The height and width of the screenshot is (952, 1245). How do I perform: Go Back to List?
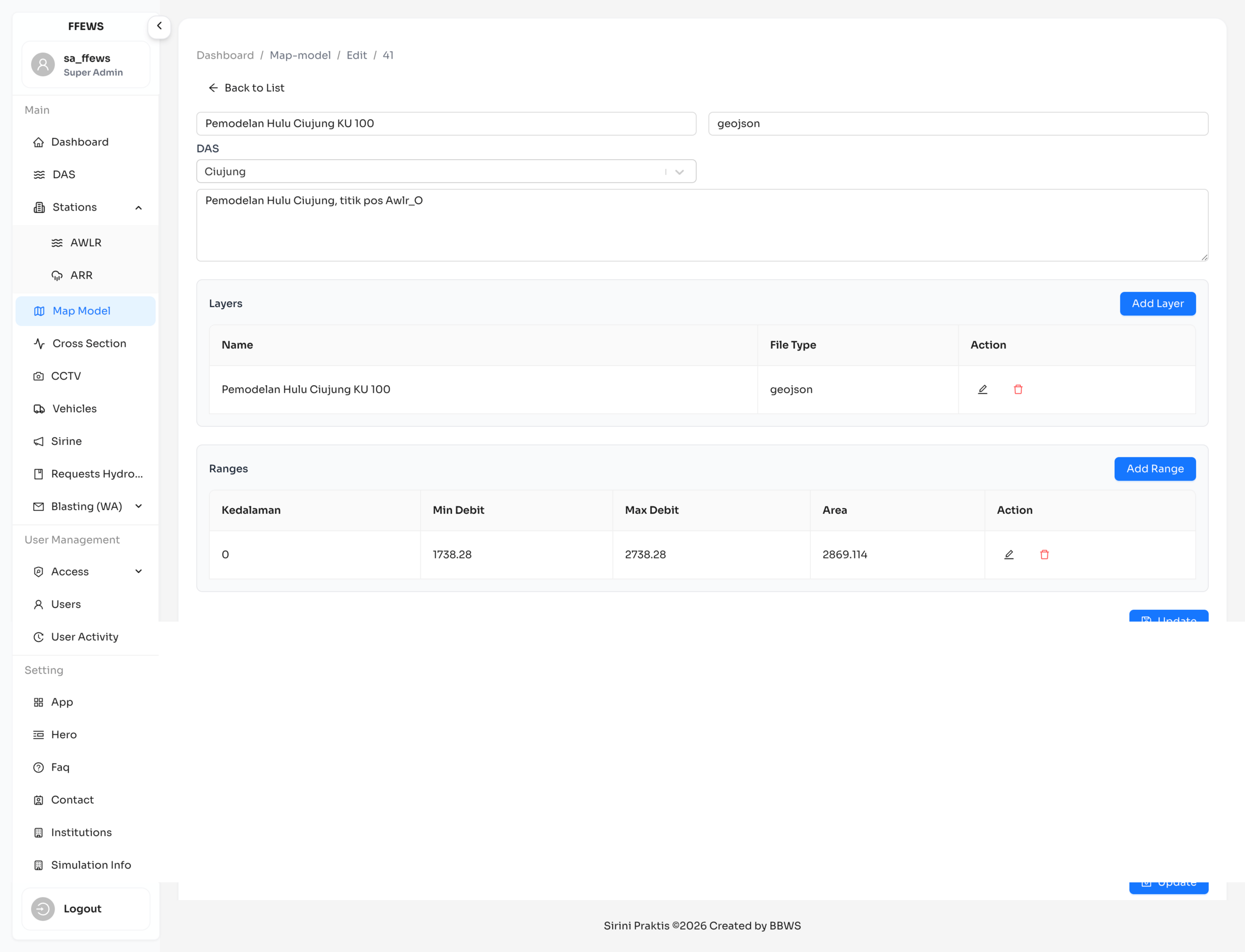tap(246, 88)
